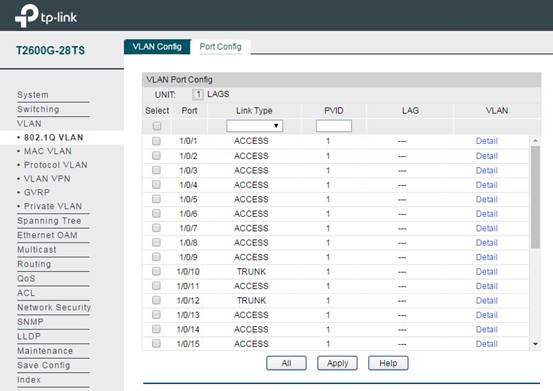Viewport: 553px width, 391px height.
Task: Select the checkbox for port 1/0/14
Action: coord(156,329)
